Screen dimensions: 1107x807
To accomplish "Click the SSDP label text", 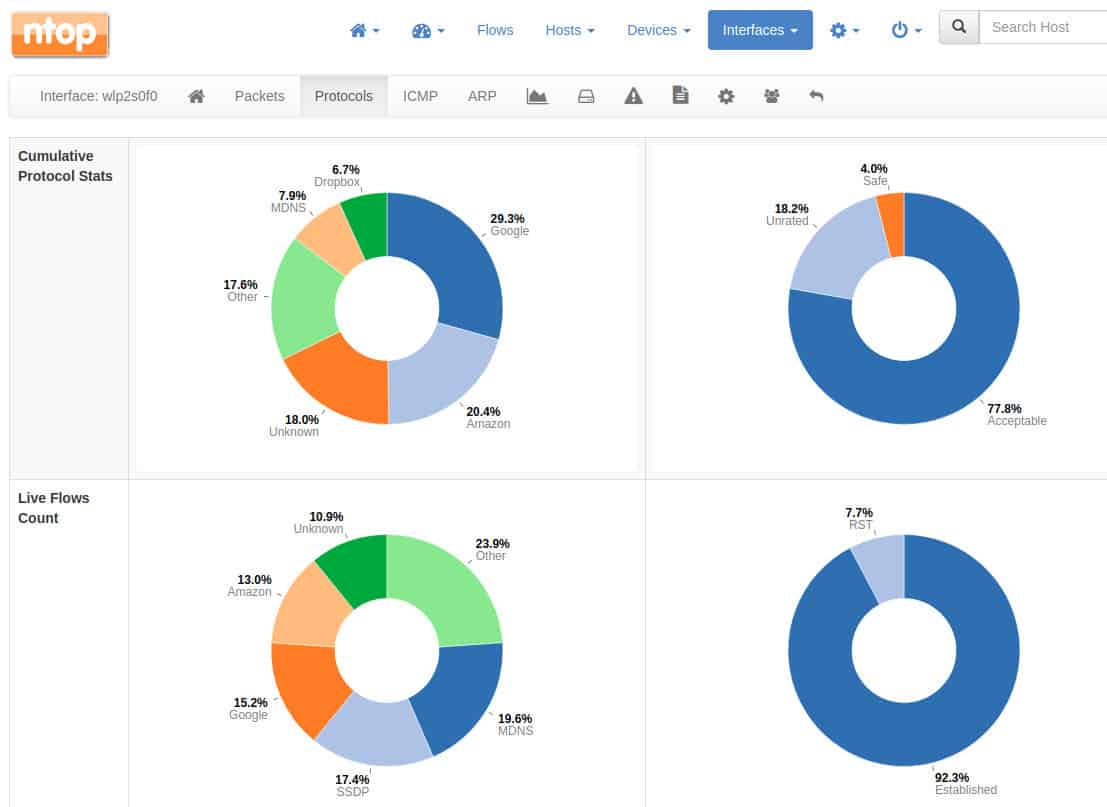I will click(x=352, y=791).
